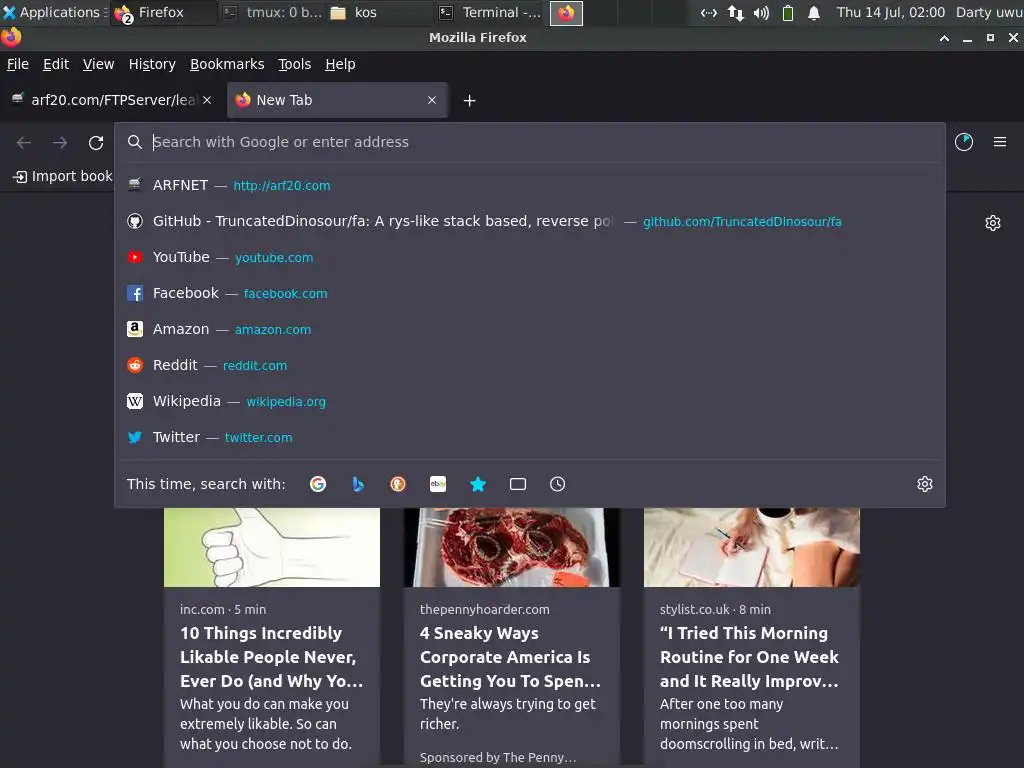This screenshot has width=1024, height=768.
Task: Open 4 Sneaky Ways Corporate America article
Action: click(x=510, y=657)
